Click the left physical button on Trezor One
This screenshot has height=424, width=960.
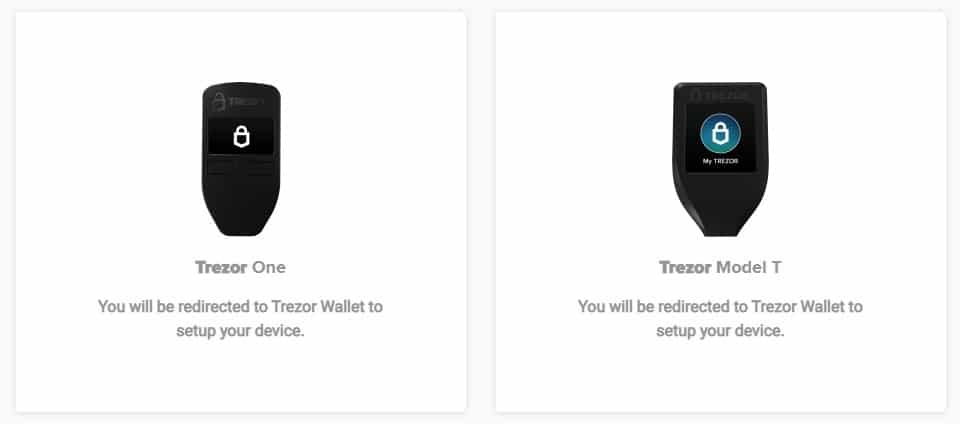[x=223, y=168]
